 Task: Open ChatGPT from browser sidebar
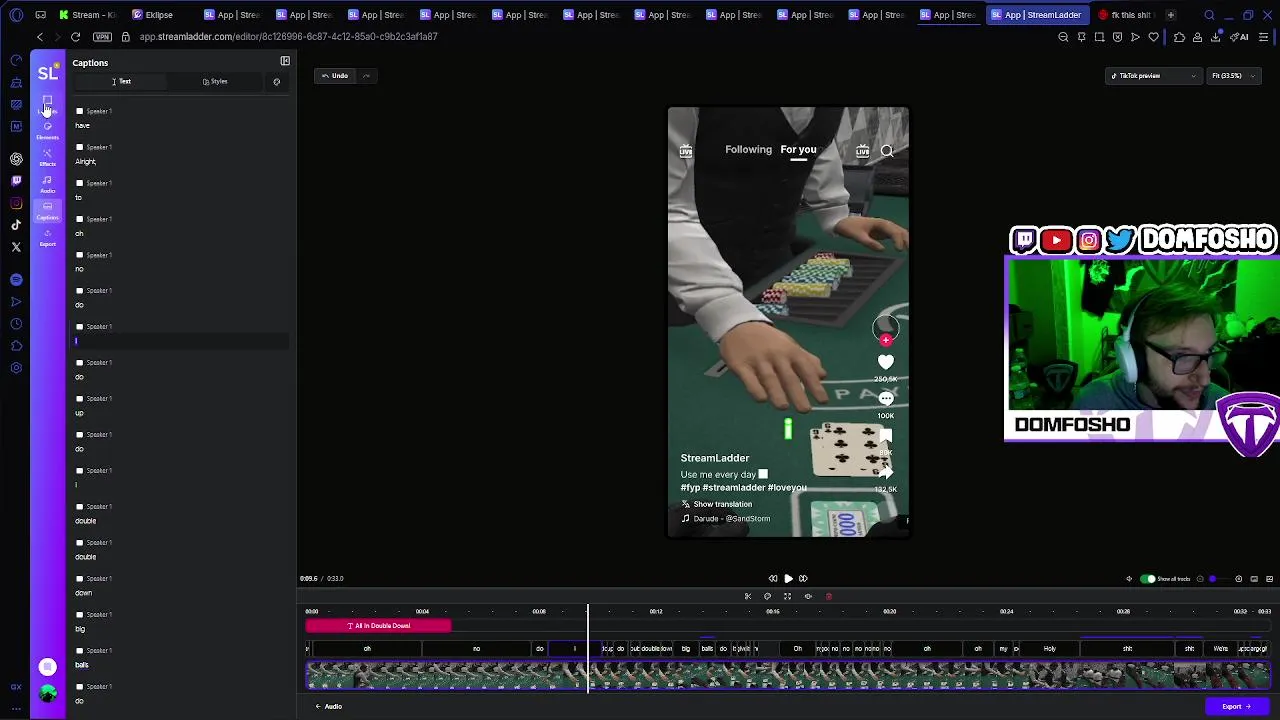click(16, 159)
